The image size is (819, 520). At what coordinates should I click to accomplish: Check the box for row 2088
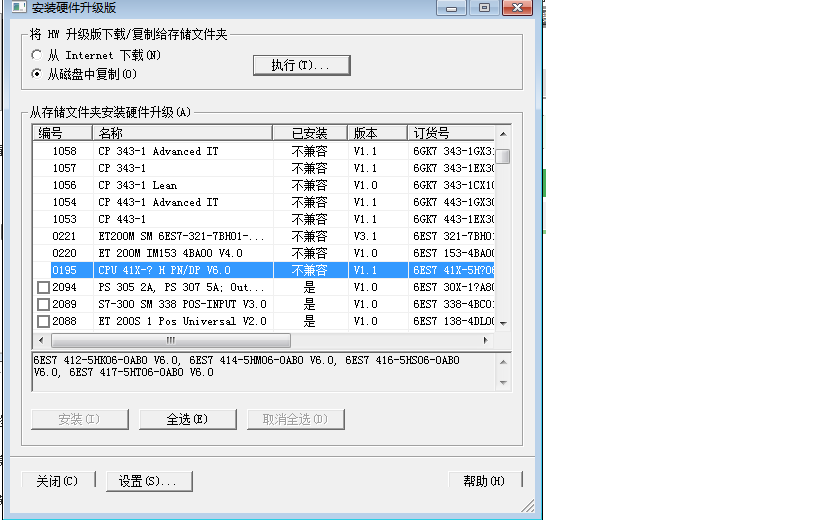pos(44,321)
